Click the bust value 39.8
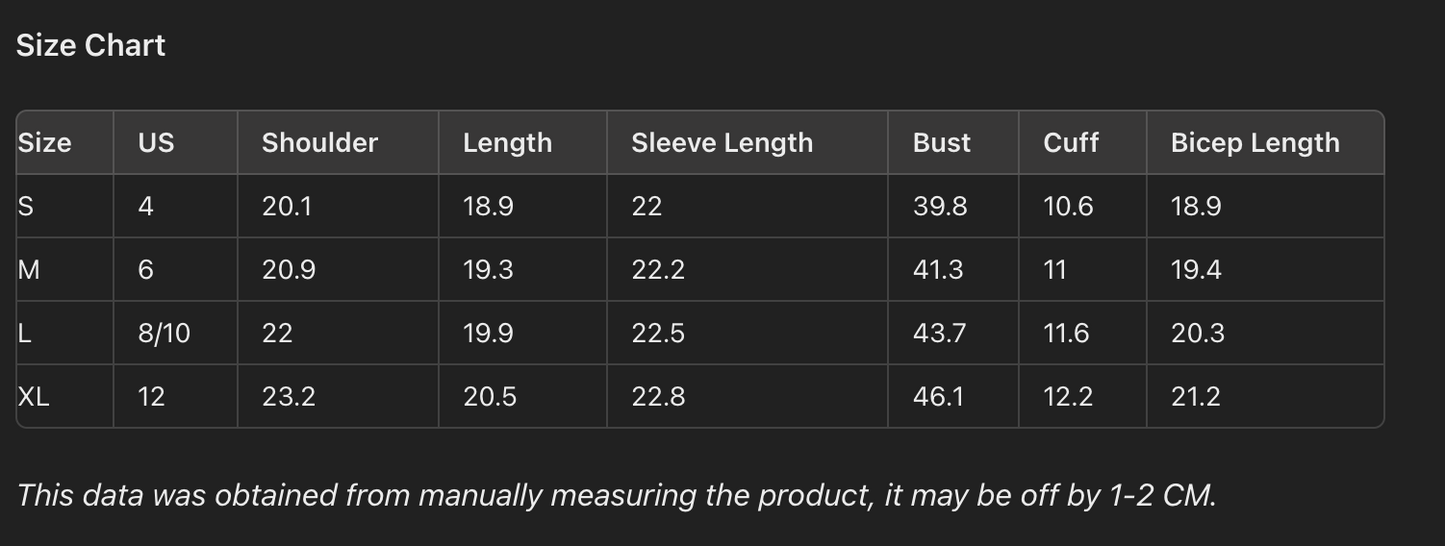 pos(939,206)
